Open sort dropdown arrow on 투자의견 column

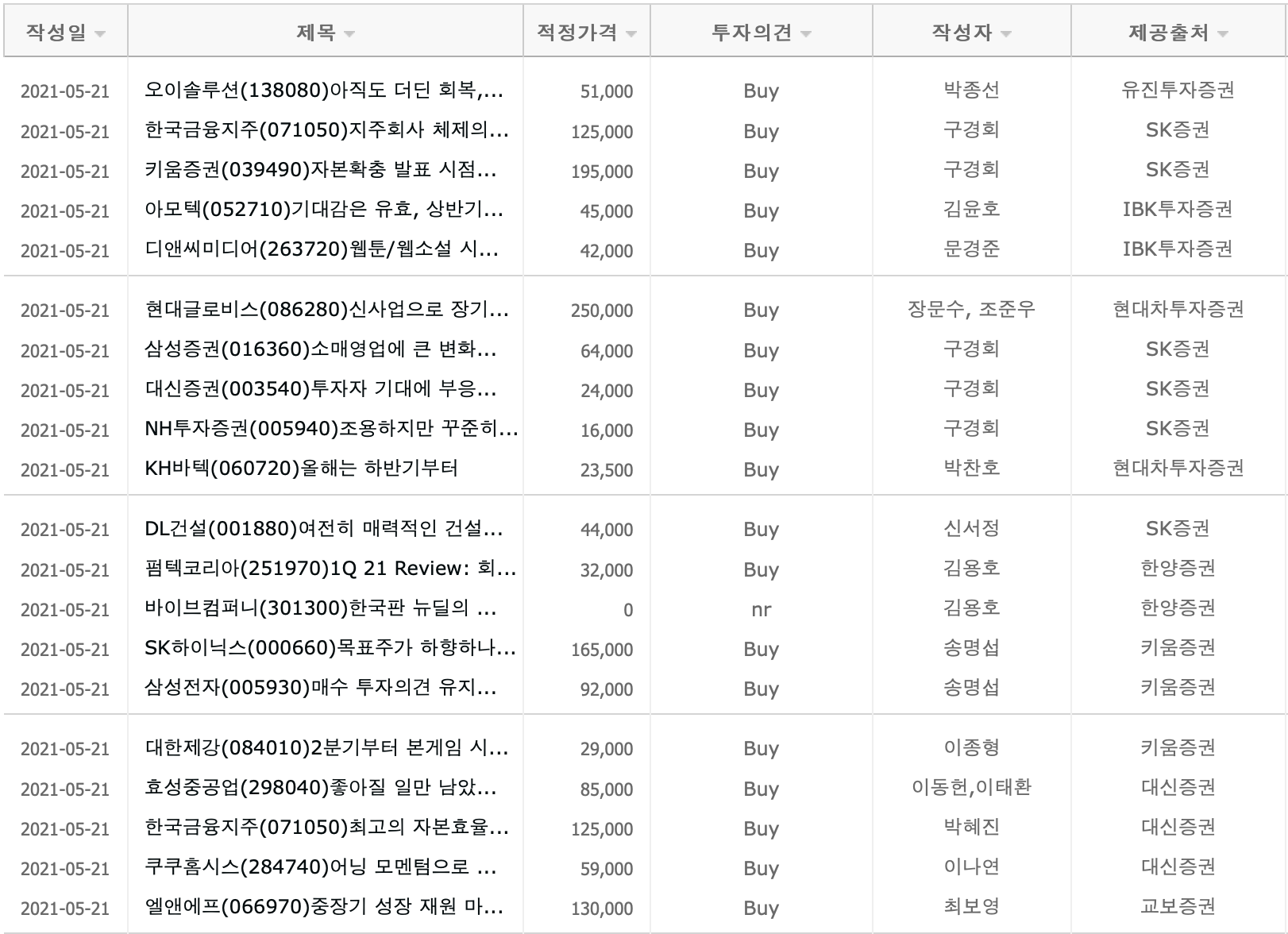point(805,34)
